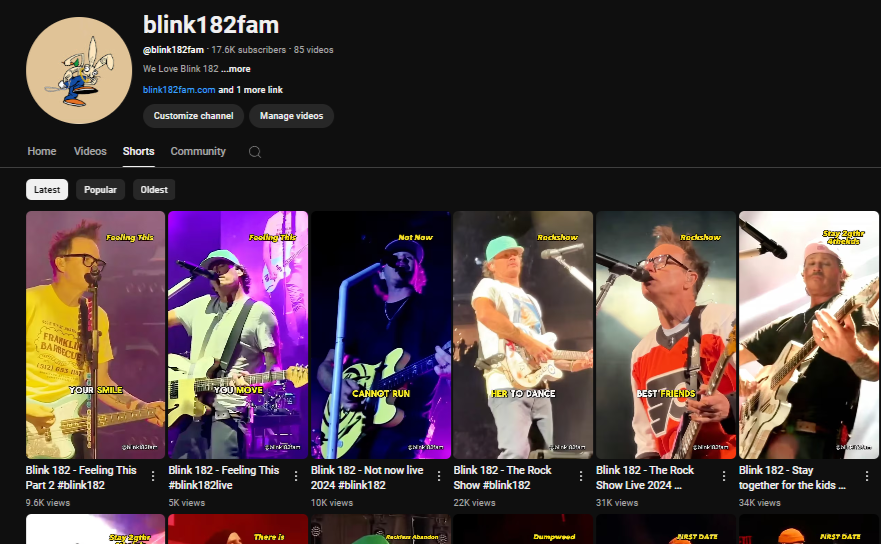Expand channel description with ...more
This screenshot has width=881, height=544.
click(x=236, y=69)
